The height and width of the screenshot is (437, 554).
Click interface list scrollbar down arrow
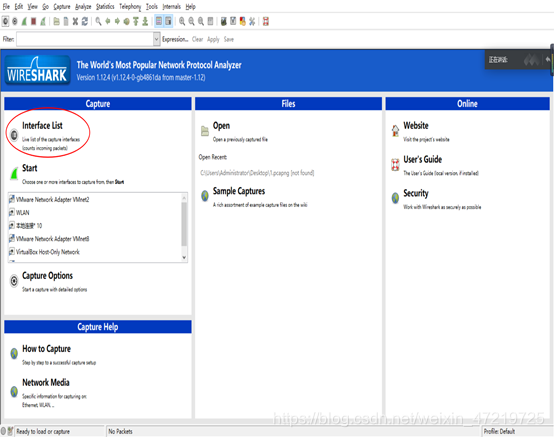tap(184, 258)
